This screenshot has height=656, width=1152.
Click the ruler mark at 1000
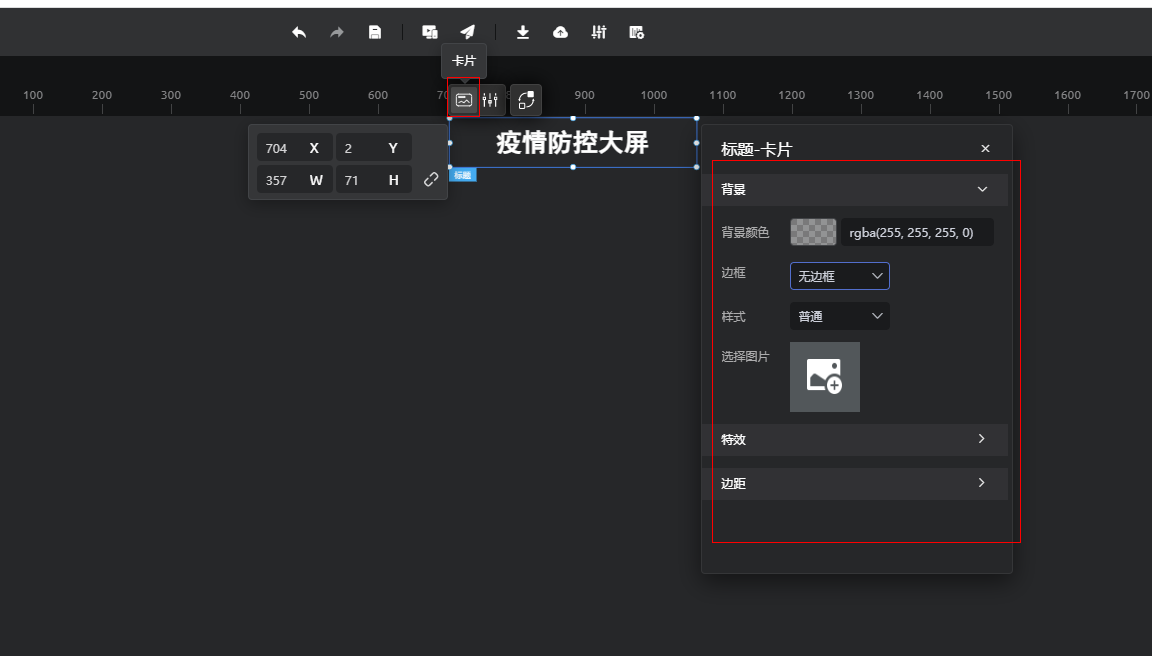click(x=653, y=95)
